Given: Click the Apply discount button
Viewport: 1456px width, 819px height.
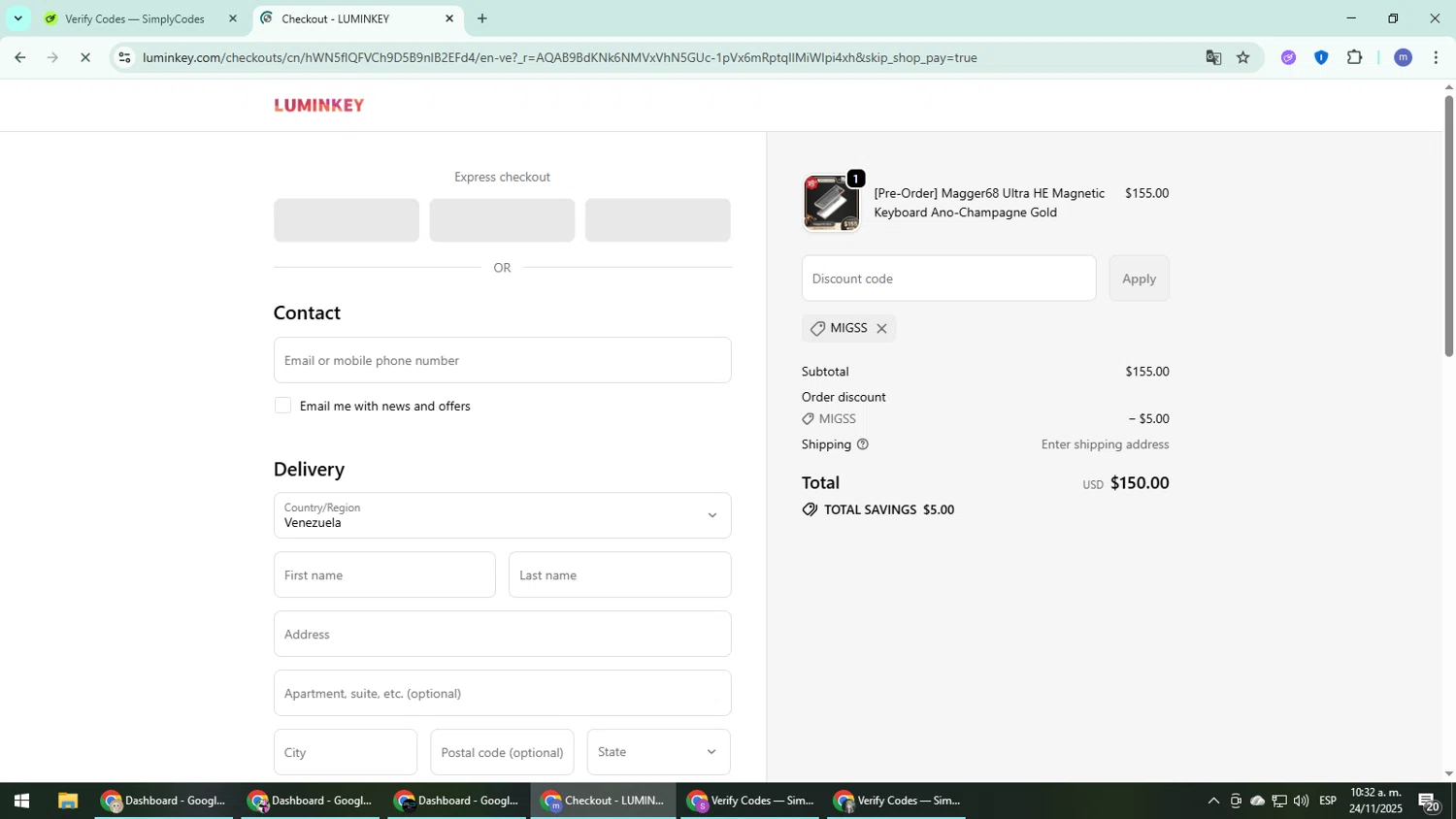Looking at the screenshot, I should coord(1139,278).
